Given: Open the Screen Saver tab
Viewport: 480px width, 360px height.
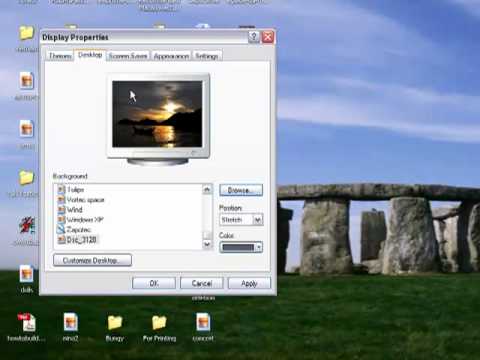Looking at the screenshot, I should click(x=128, y=56).
